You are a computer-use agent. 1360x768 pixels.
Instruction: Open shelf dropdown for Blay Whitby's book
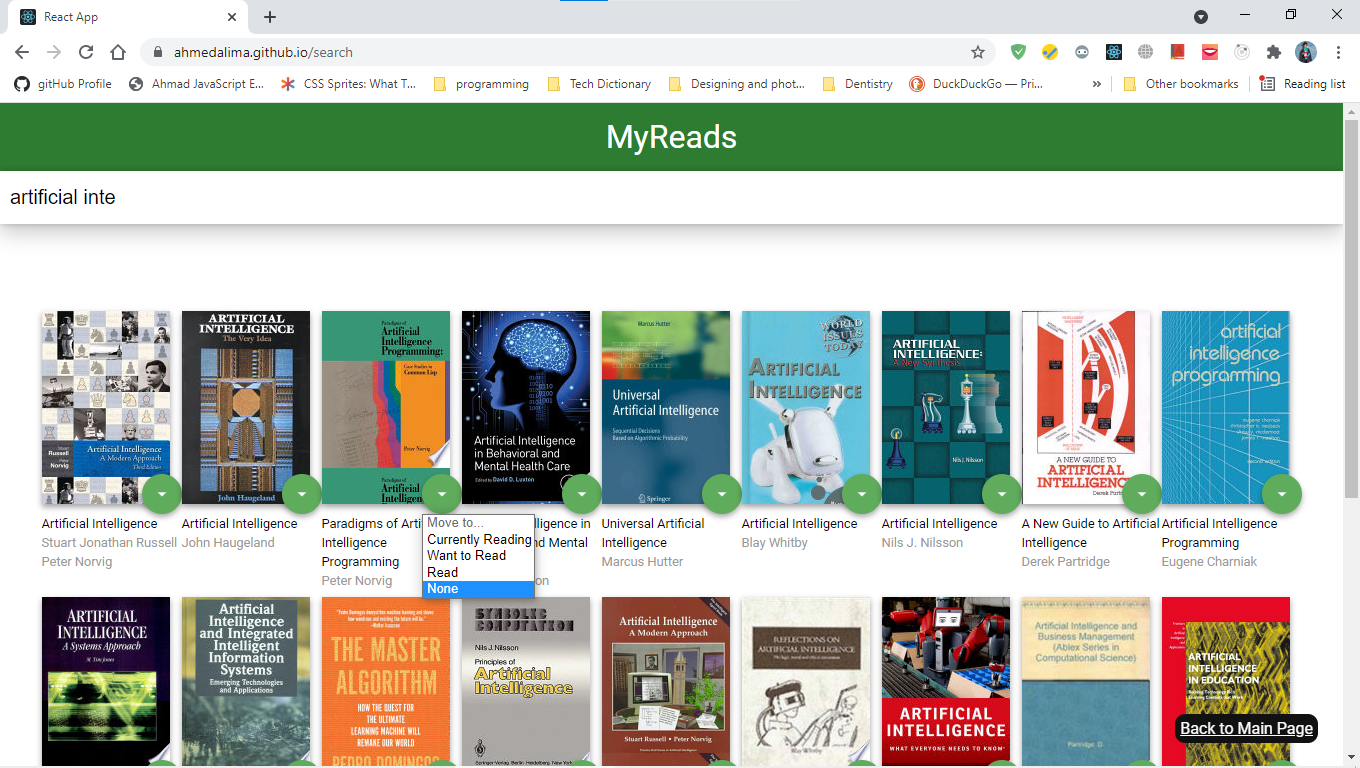862,494
